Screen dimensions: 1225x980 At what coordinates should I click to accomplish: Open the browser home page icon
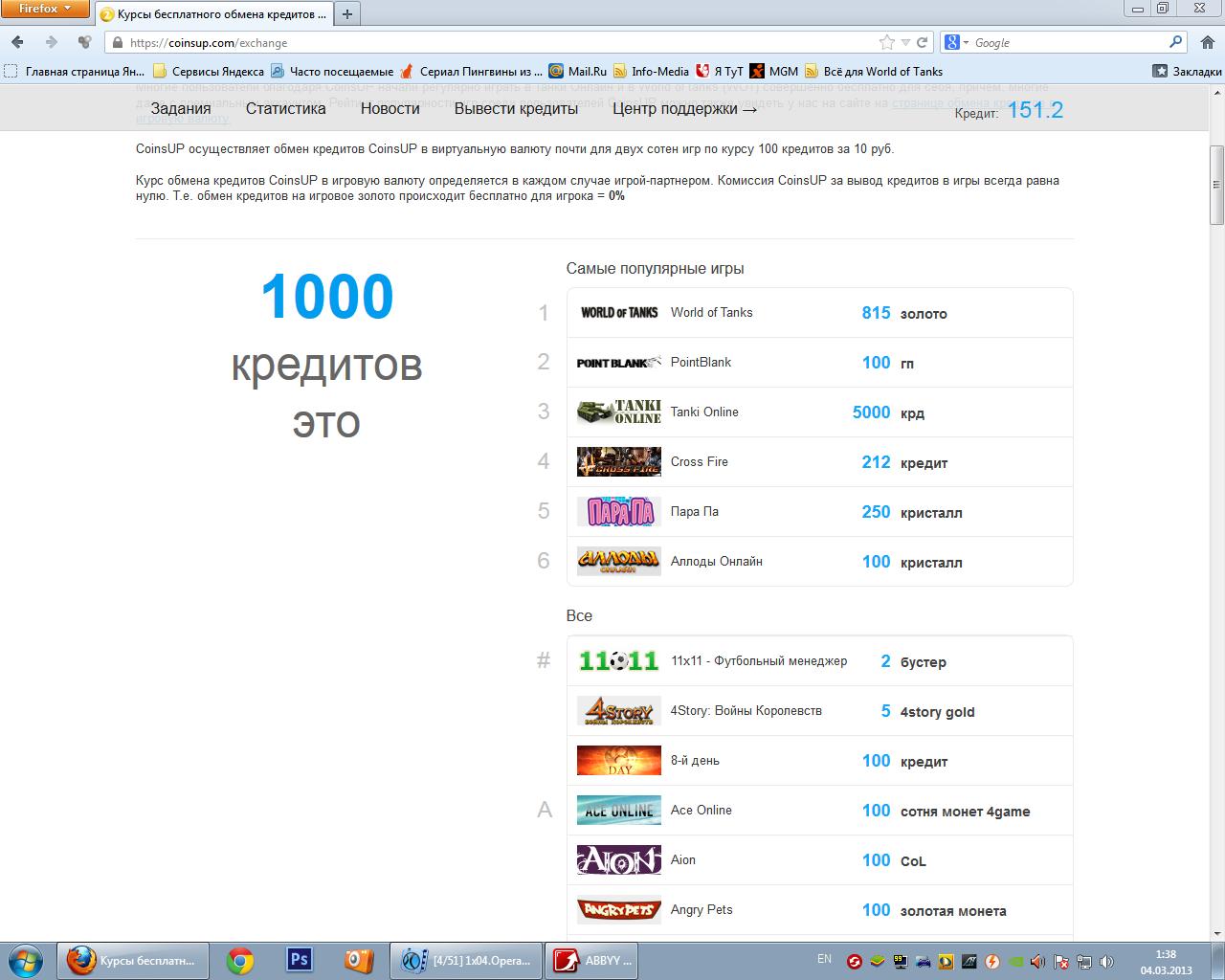click(1207, 42)
